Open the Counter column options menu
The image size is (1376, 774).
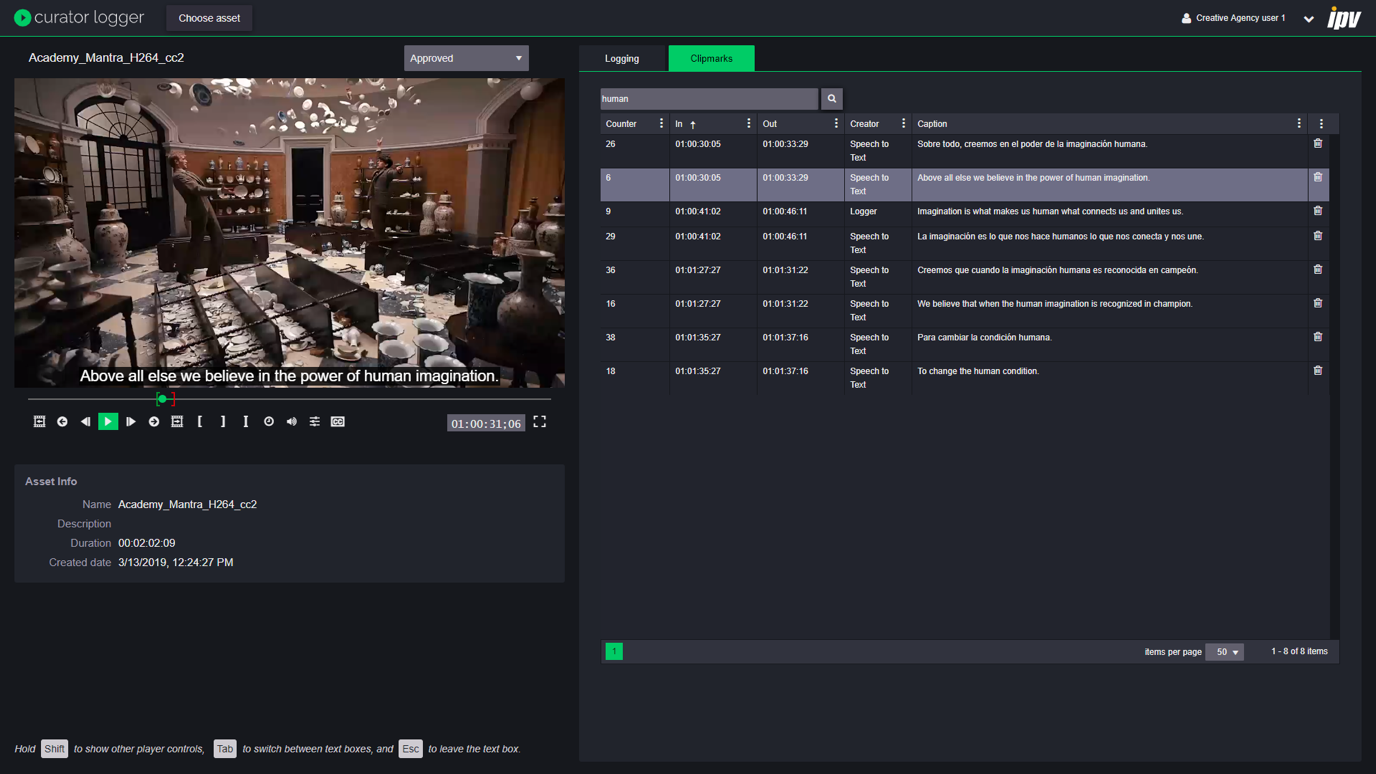pos(661,124)
